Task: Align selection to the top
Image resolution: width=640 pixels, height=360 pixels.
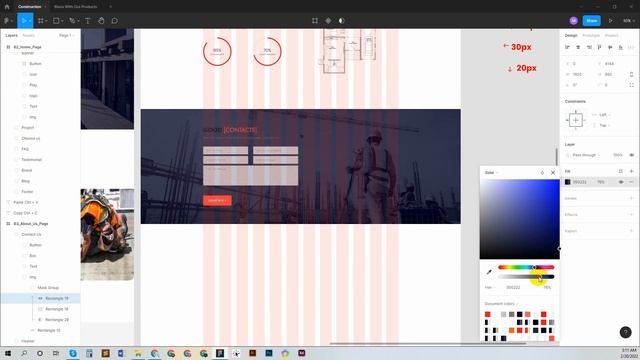Action: [599, 47]
